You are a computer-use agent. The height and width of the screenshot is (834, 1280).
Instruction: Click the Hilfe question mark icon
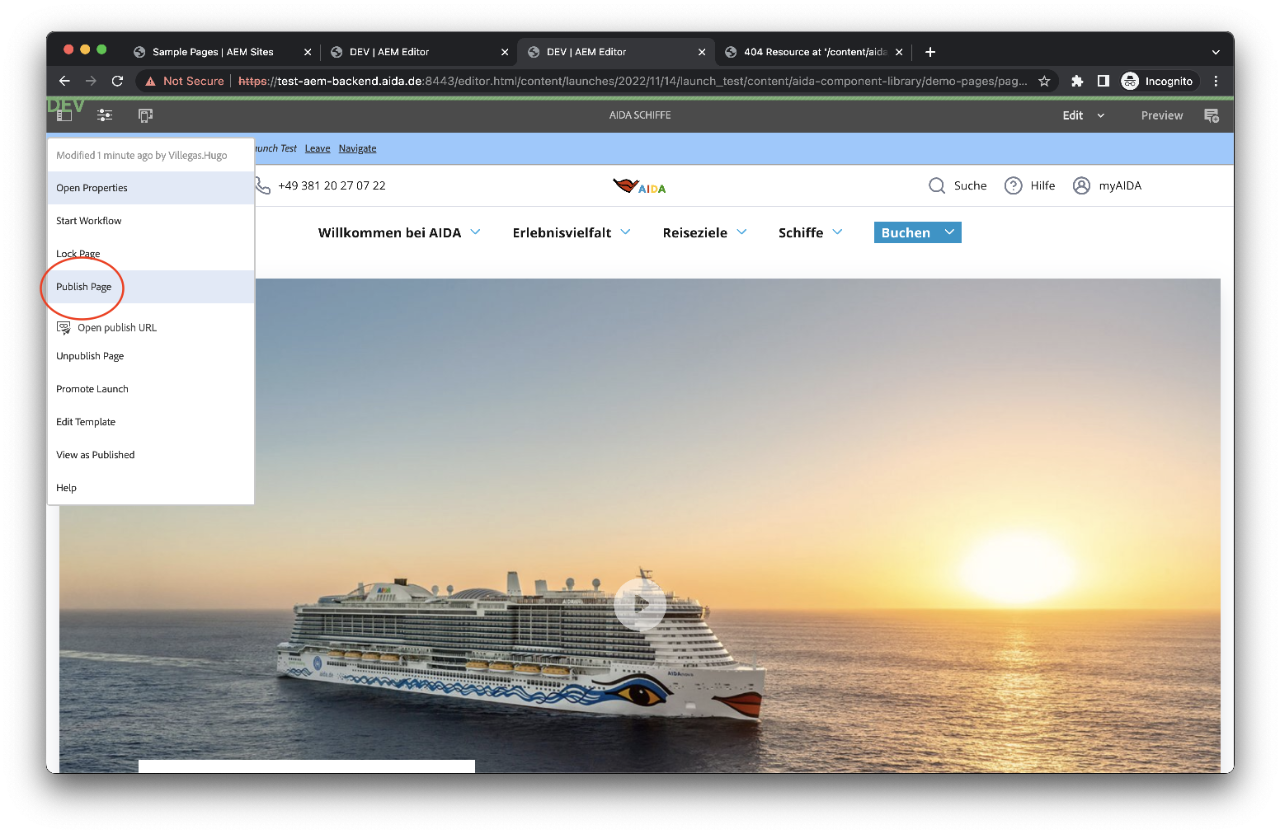(1014, 185)
